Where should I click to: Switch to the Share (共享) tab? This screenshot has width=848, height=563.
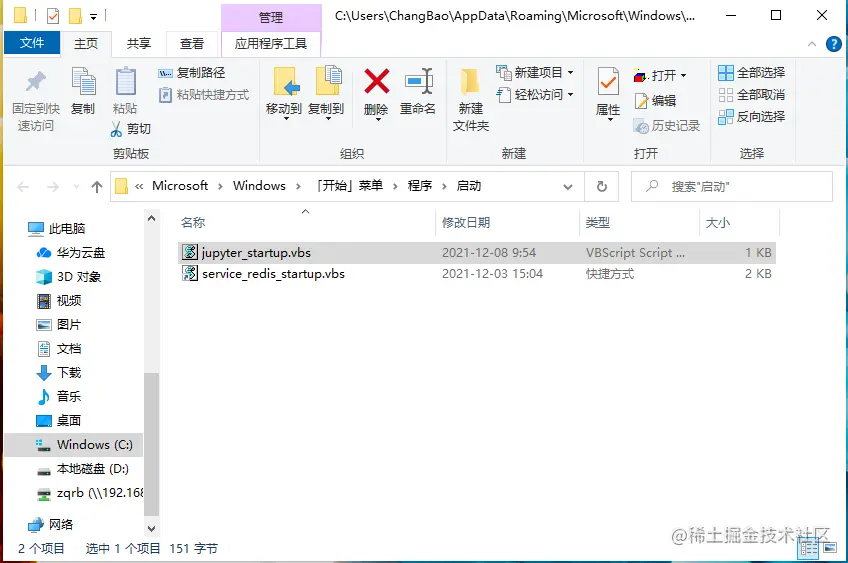pos(139,44)
